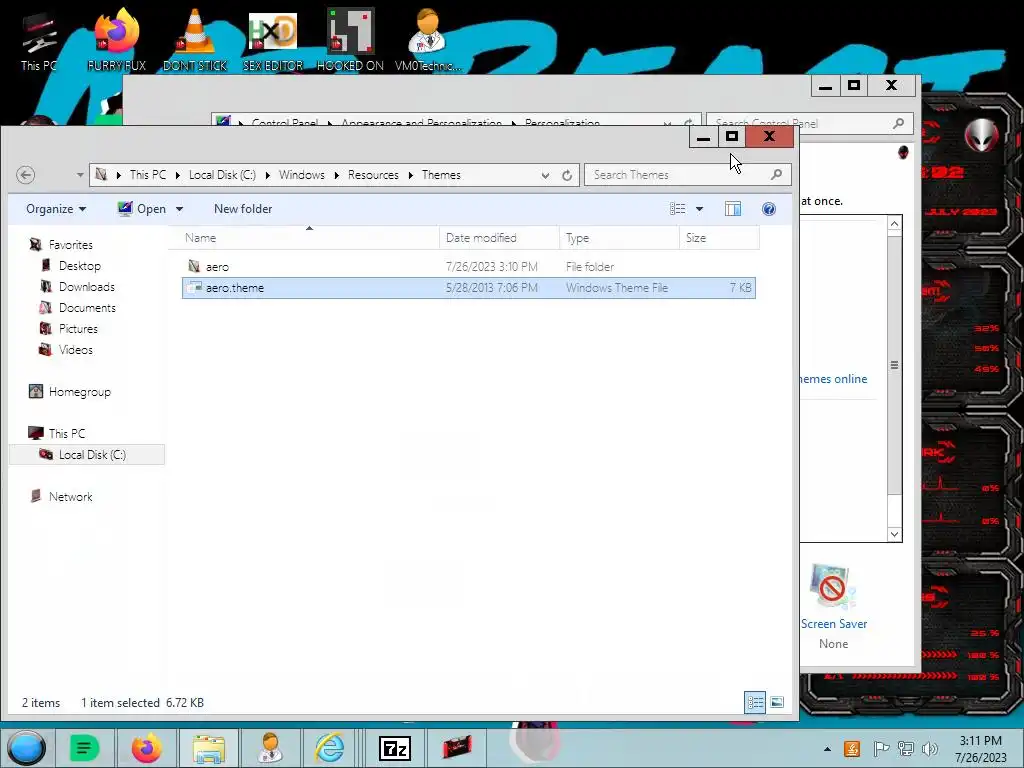Click Resources segment in address path
This screenshot has height=768, width=1024.
click(x=373, y=174)
